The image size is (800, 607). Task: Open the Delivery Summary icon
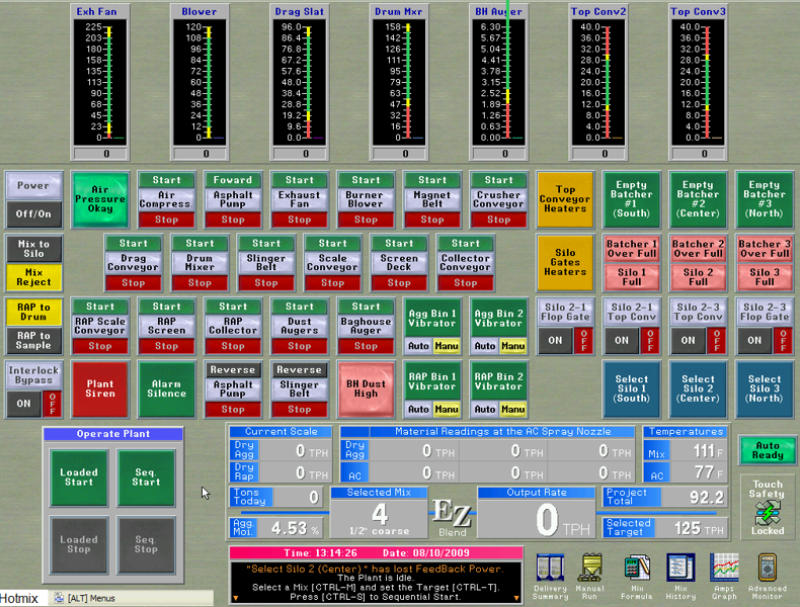coord(551,574)
